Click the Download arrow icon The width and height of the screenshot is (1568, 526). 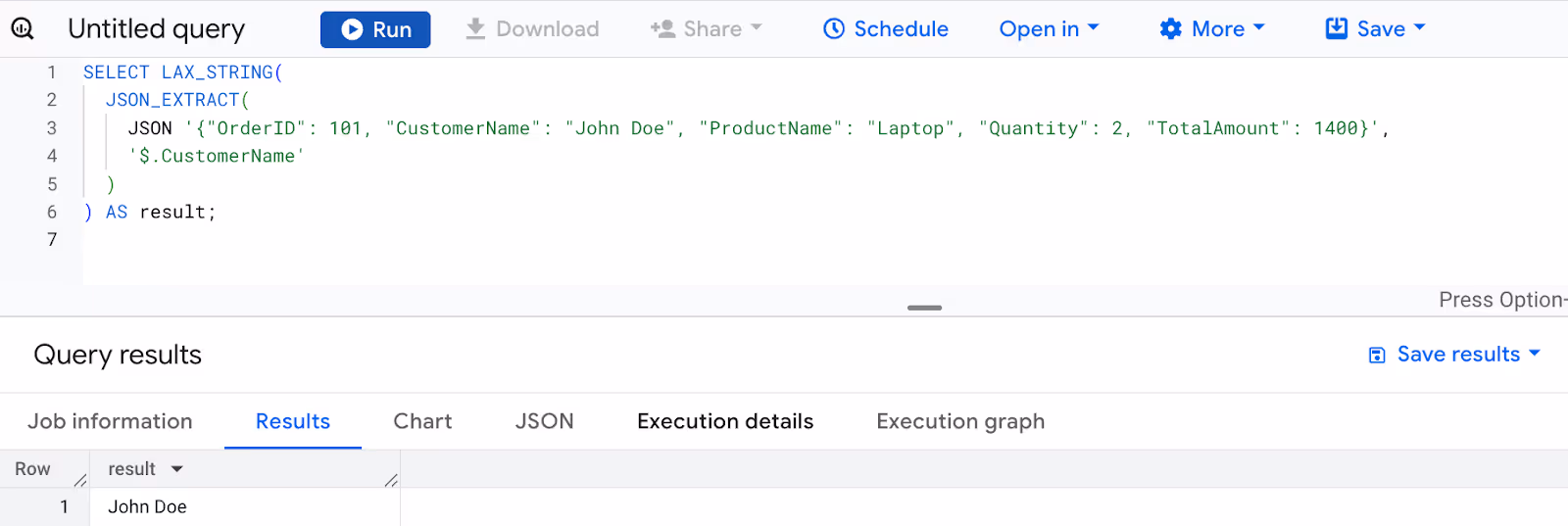pyautogui.click(x=475, y=29)
